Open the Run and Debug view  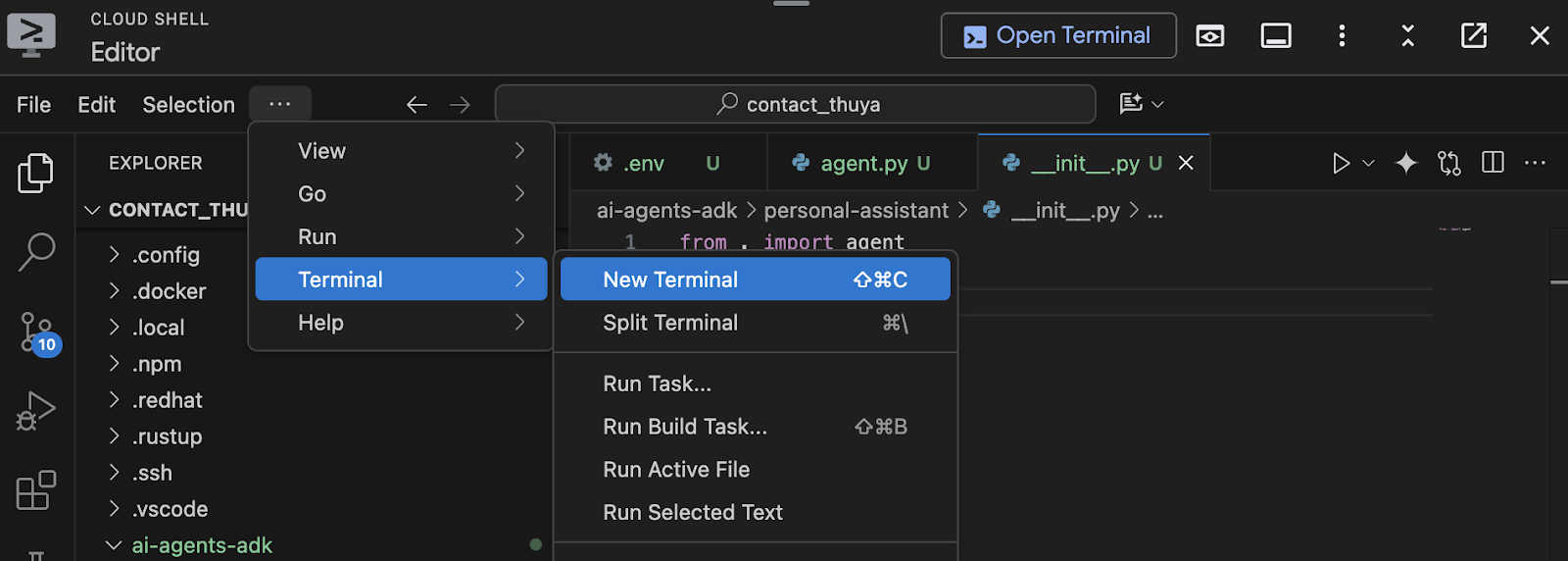pyautogui.click(x=36, y=411)
